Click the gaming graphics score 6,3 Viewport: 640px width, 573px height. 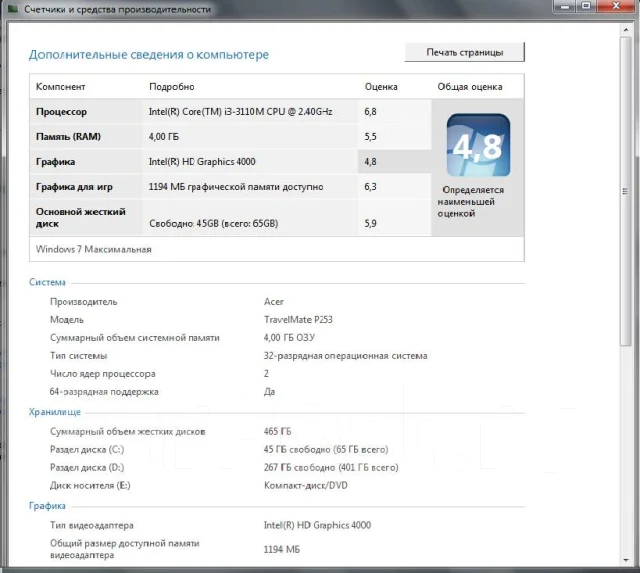pos(370,187)
